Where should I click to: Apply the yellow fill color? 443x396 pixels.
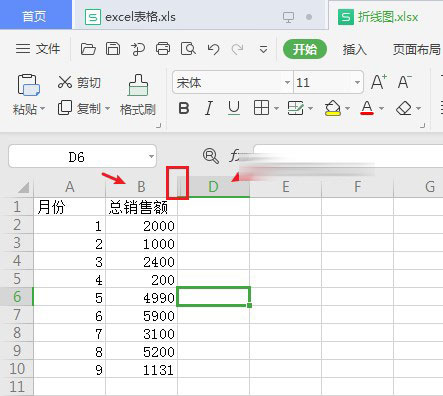coord(333,108)
